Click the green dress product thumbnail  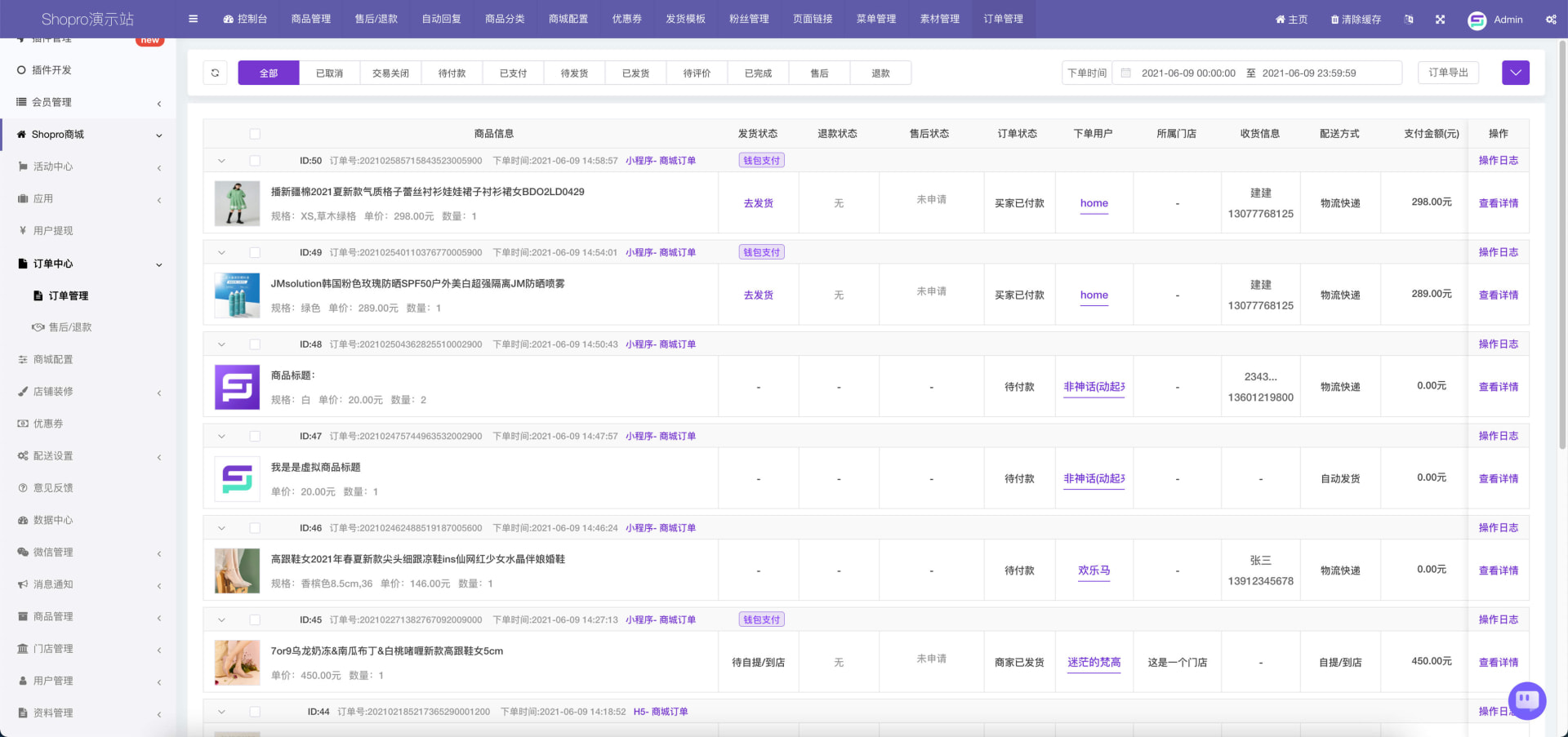(237, 203)
